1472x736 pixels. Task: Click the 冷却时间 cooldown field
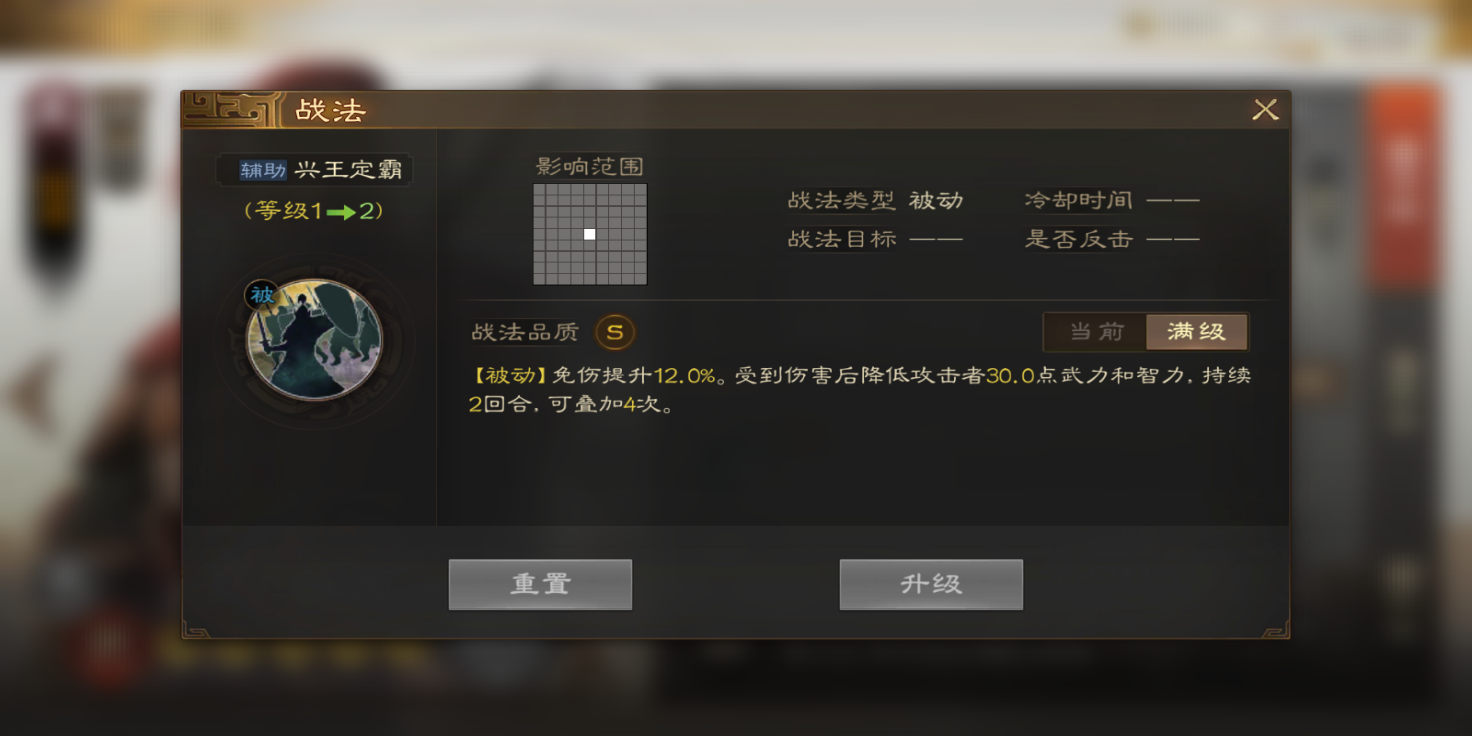click(1112, 200)
